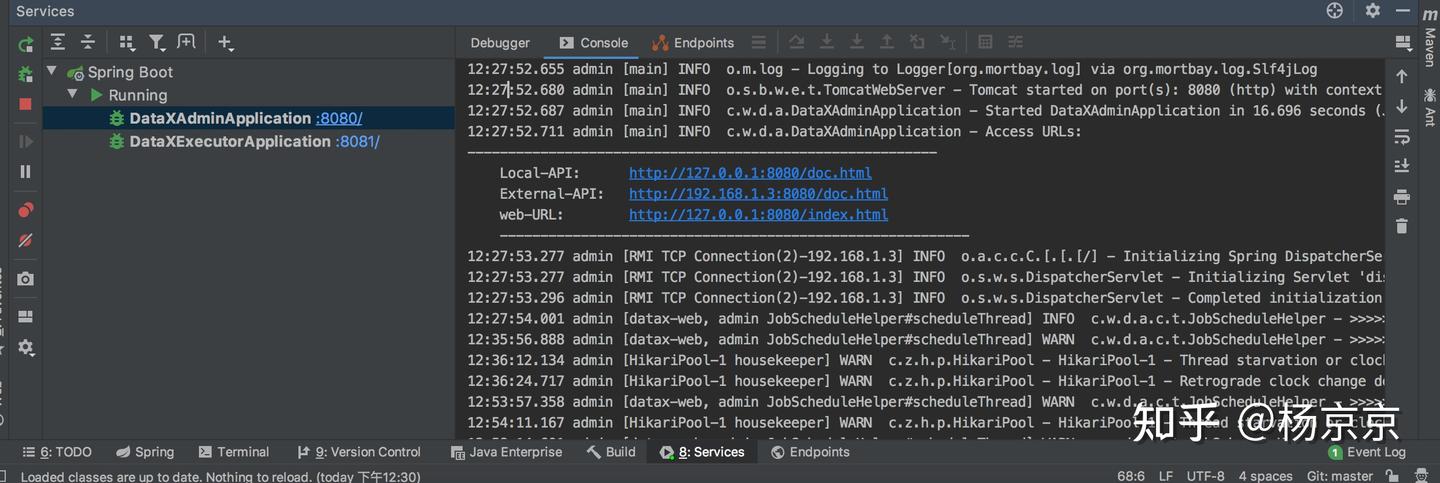This screenshot has height=483, width=1440.
Task: Collapse the Running group node
Action: (72, 95)
